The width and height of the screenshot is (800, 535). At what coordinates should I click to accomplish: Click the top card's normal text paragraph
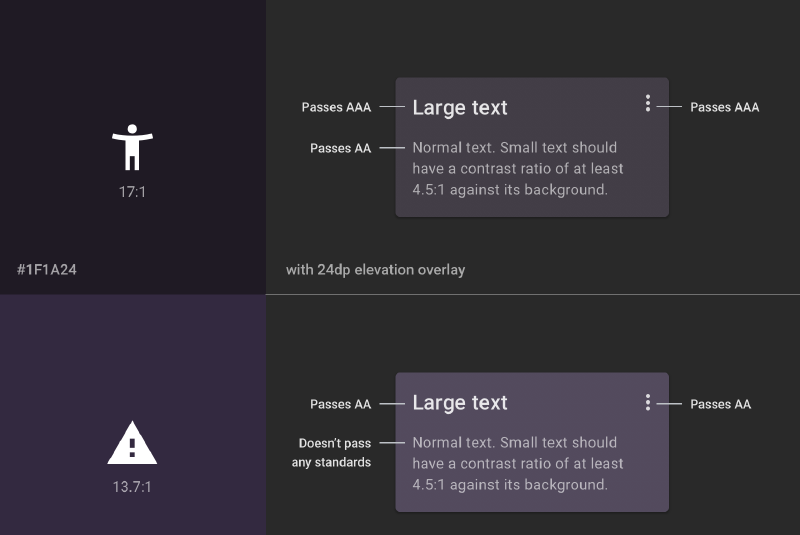(517, 169)
